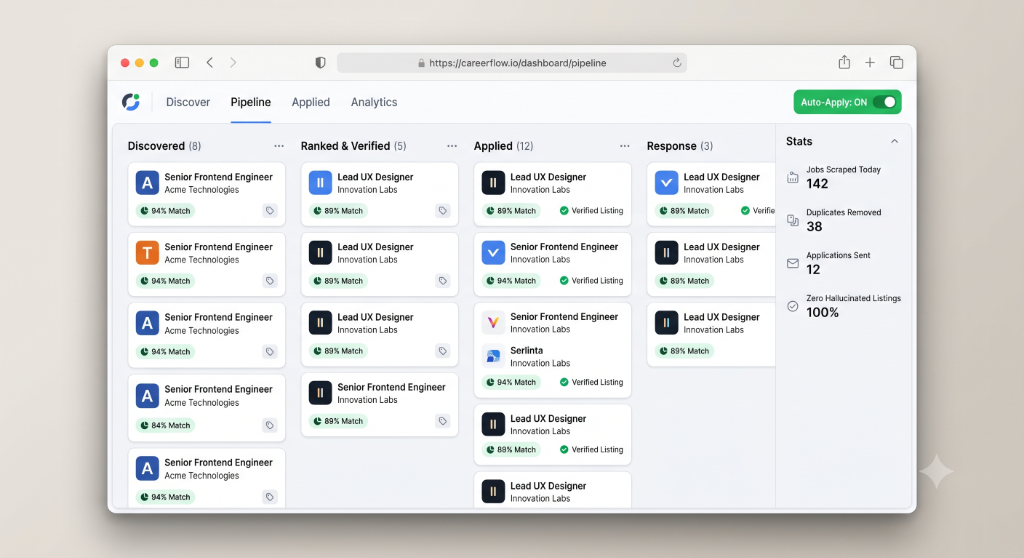Click the Applications Sent envelope icon
The image size is (1024, 558).
click(793, 263)
